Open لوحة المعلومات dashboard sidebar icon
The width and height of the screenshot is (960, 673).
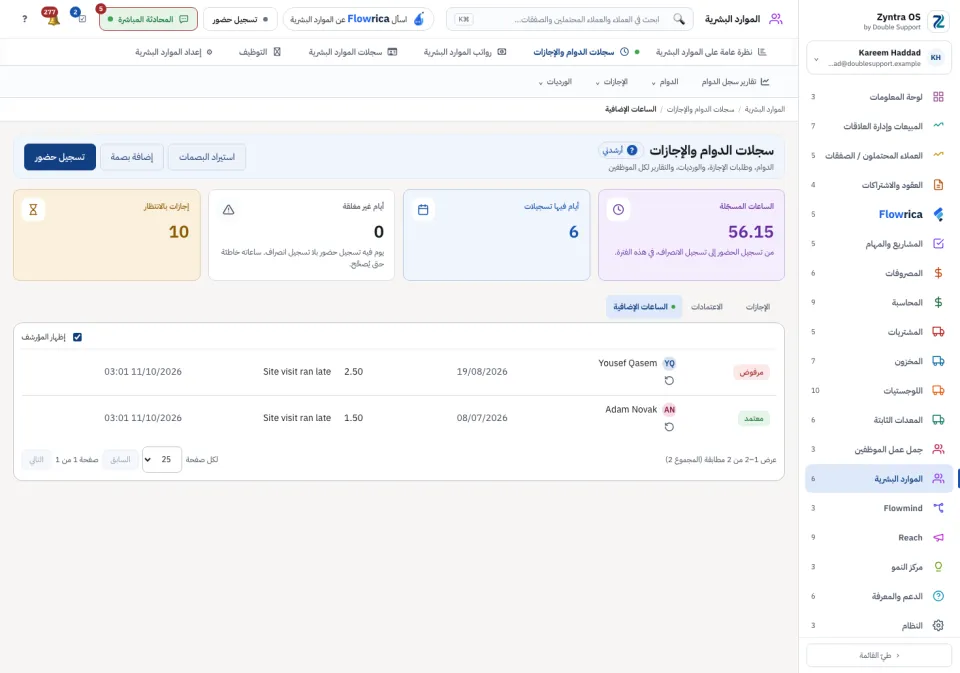point(938,97)
